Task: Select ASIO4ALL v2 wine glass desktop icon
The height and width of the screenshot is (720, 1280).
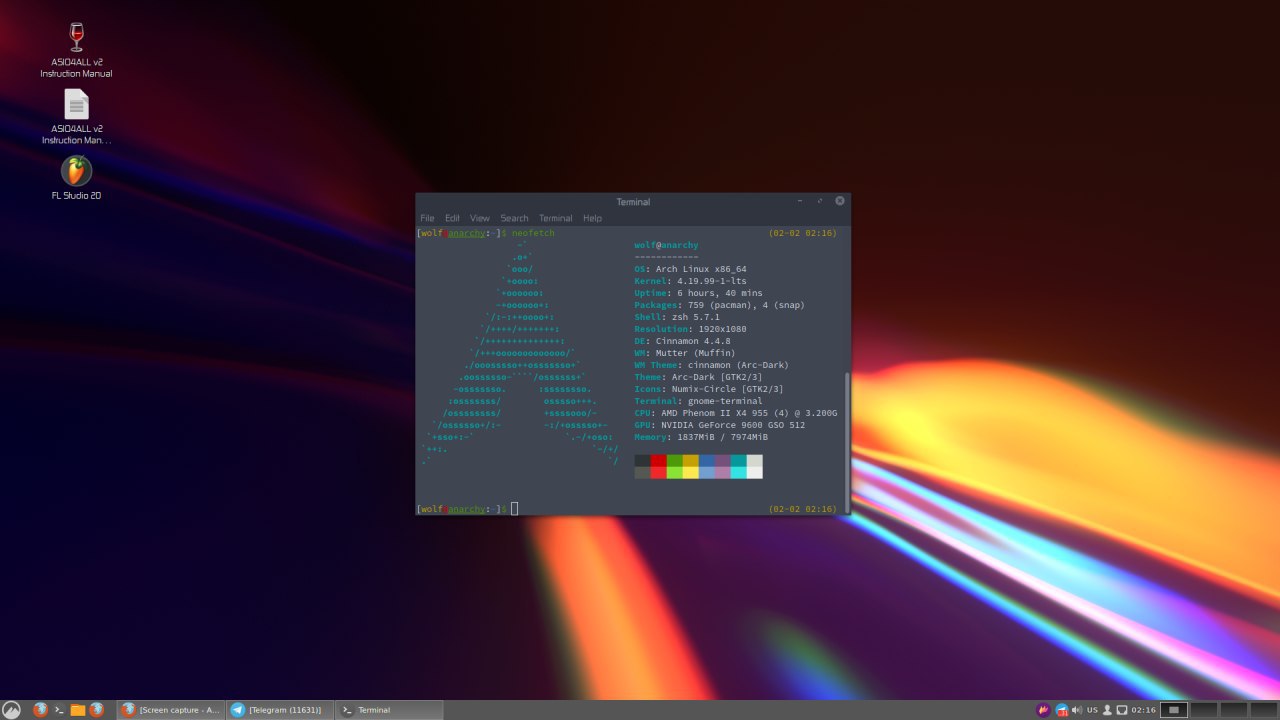Action: pyautogui.click(x=76, y=50)
